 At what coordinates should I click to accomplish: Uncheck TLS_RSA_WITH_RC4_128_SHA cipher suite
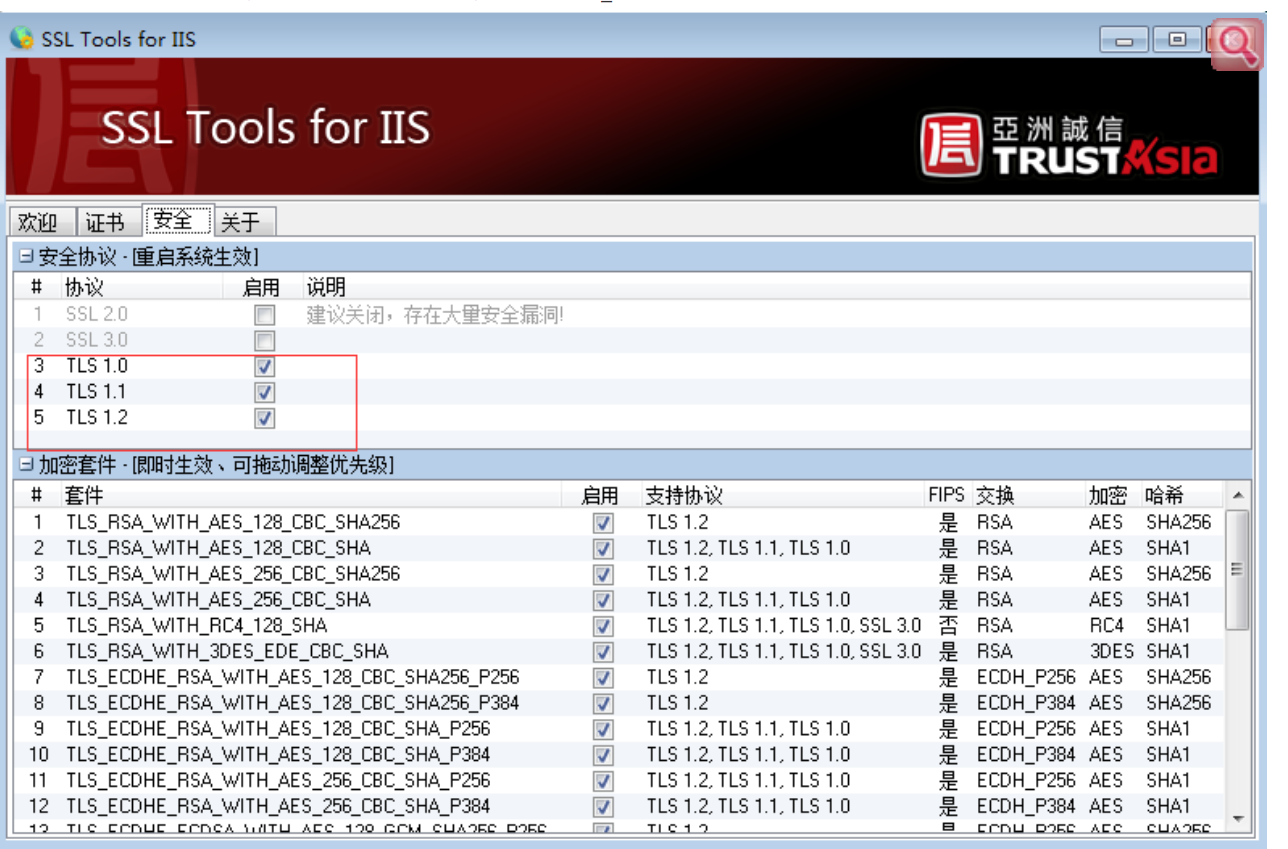pyautogui.click(x=603, y=626)
